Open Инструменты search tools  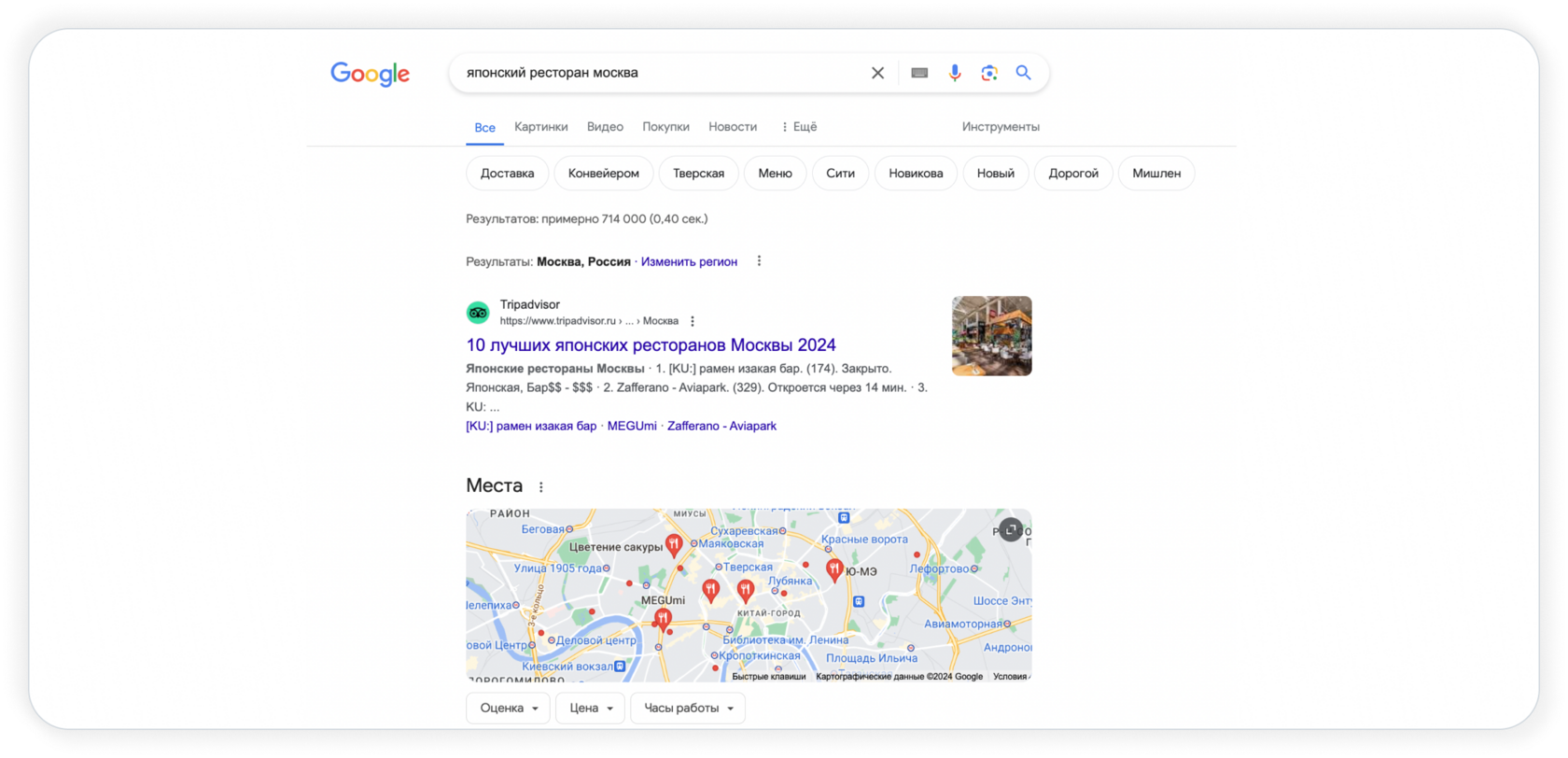pyautogui.click(x=1001, y=127)
